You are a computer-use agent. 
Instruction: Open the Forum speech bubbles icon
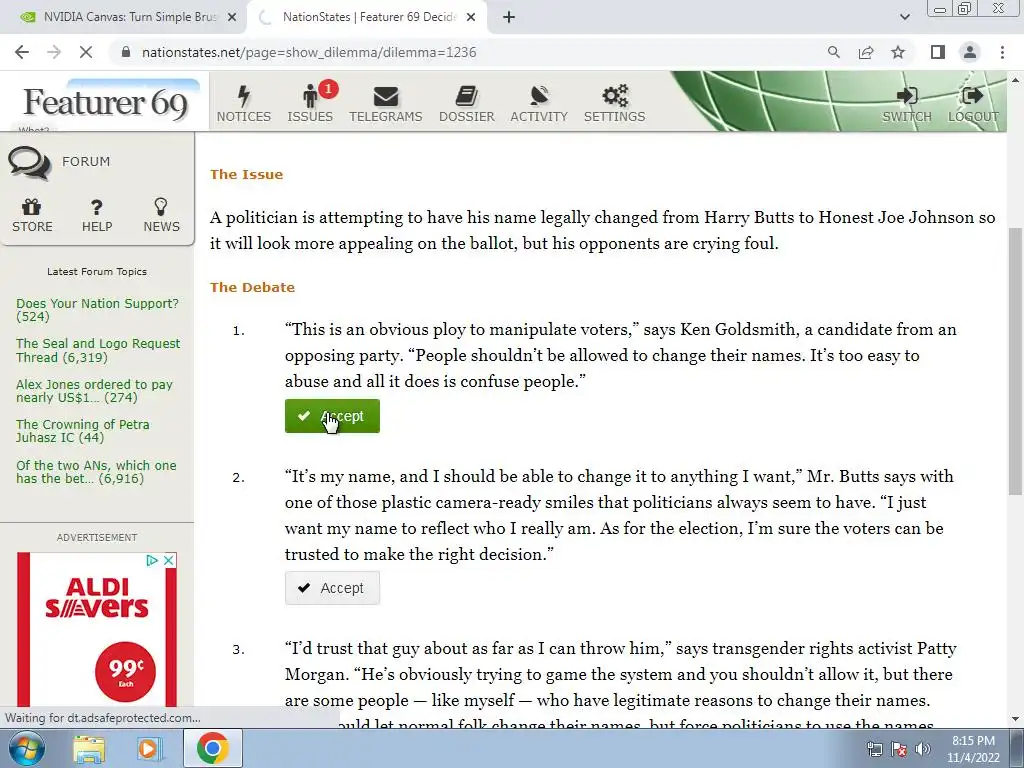tap(29, 163)
